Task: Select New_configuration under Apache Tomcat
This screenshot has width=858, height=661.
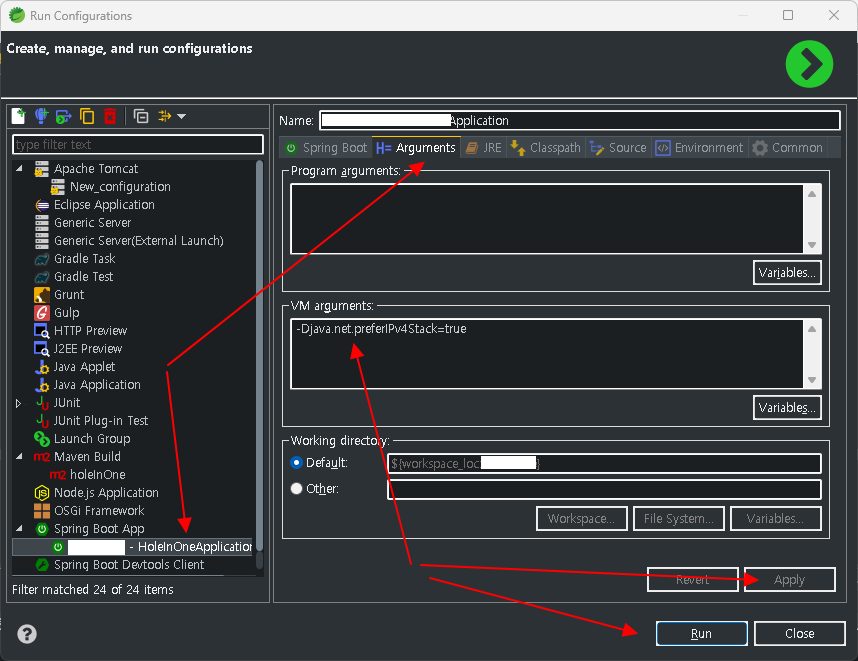Action: click(x=120, y=187)
